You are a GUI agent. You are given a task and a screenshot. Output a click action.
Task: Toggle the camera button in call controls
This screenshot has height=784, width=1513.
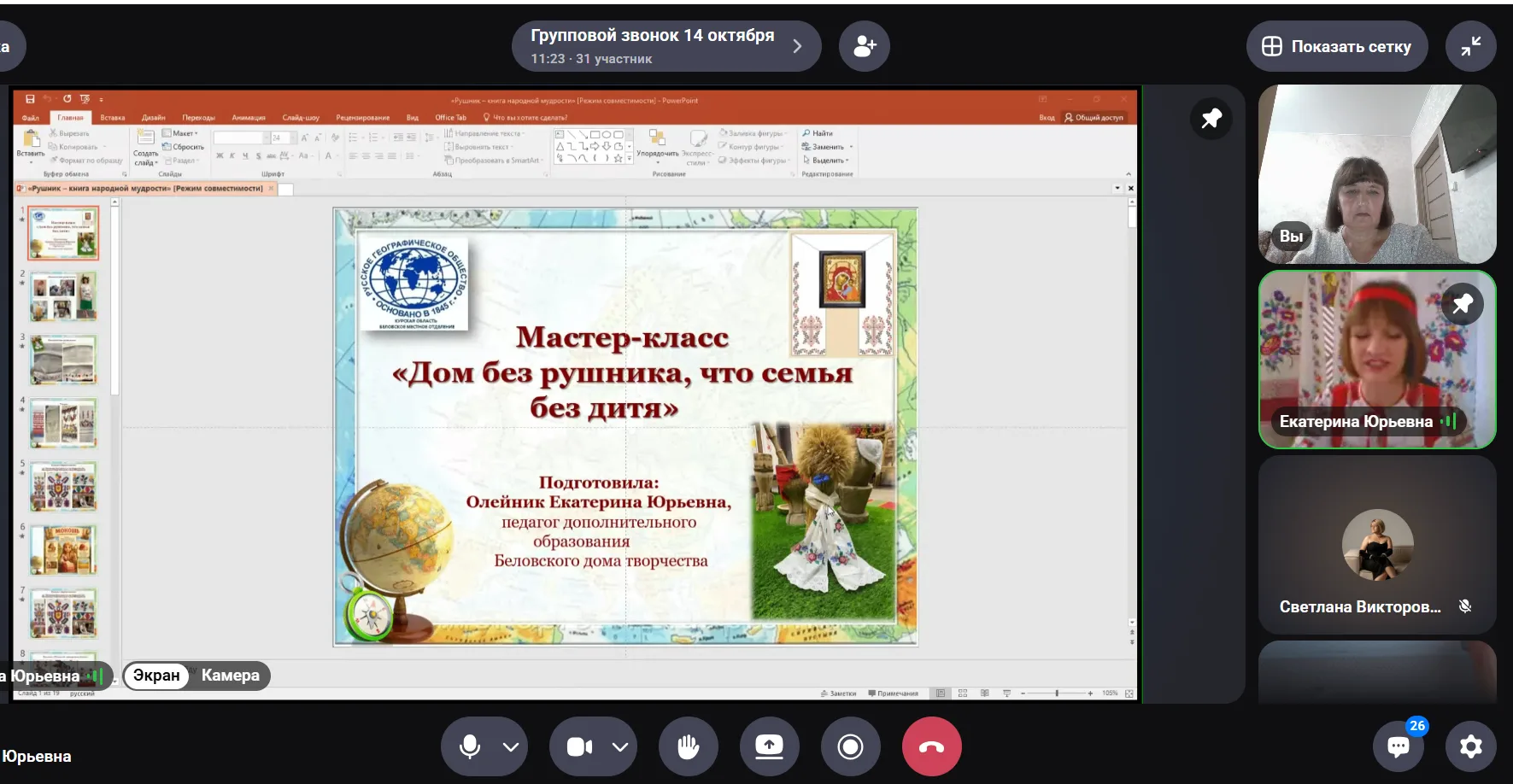(x=579, y=747)
